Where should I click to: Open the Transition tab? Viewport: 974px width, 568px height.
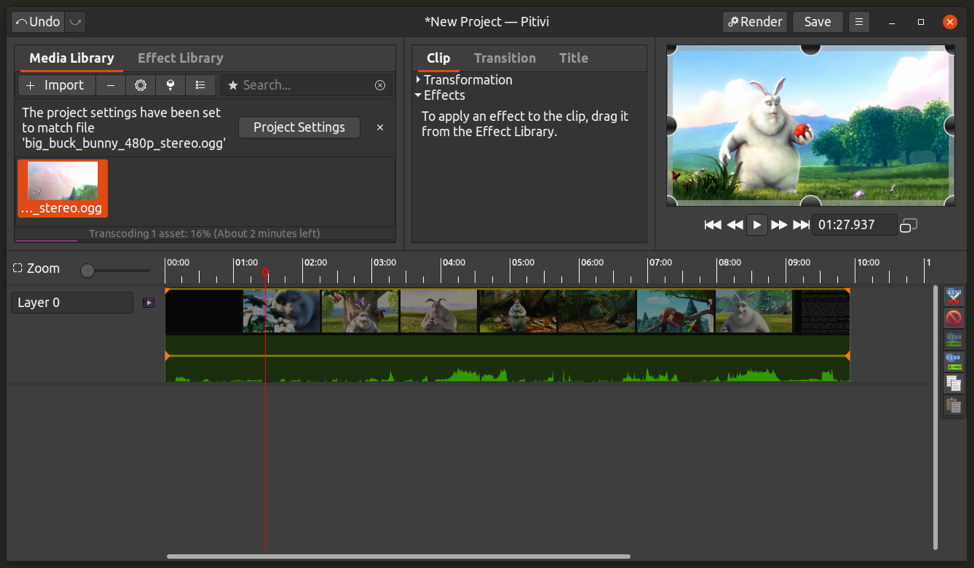click(504, 58)
